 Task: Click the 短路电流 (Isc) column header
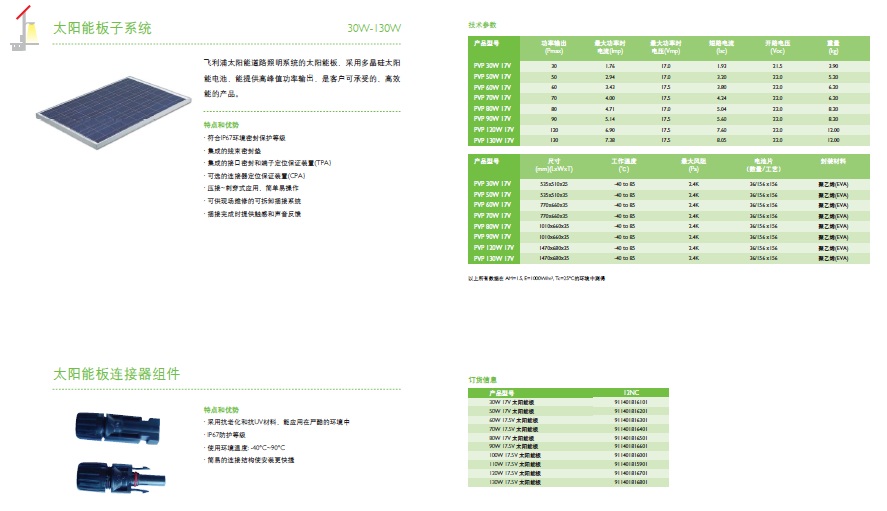722,48
